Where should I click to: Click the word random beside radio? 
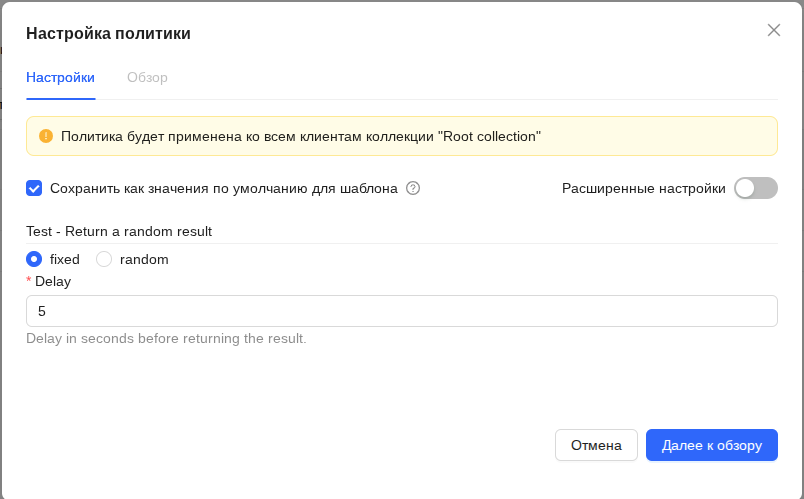point(144,260)
